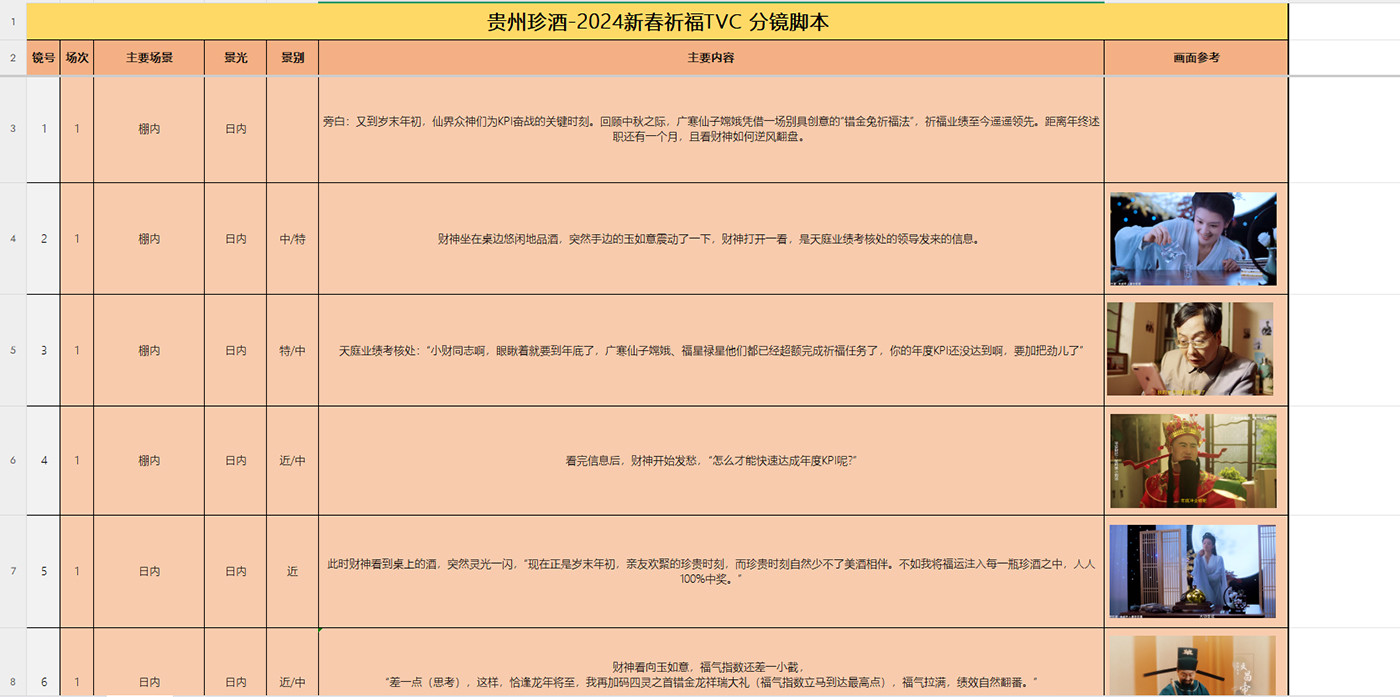1400x697 pixels.
Task: Select the 主要内容 column header cell
Action: tap(711, 58)
